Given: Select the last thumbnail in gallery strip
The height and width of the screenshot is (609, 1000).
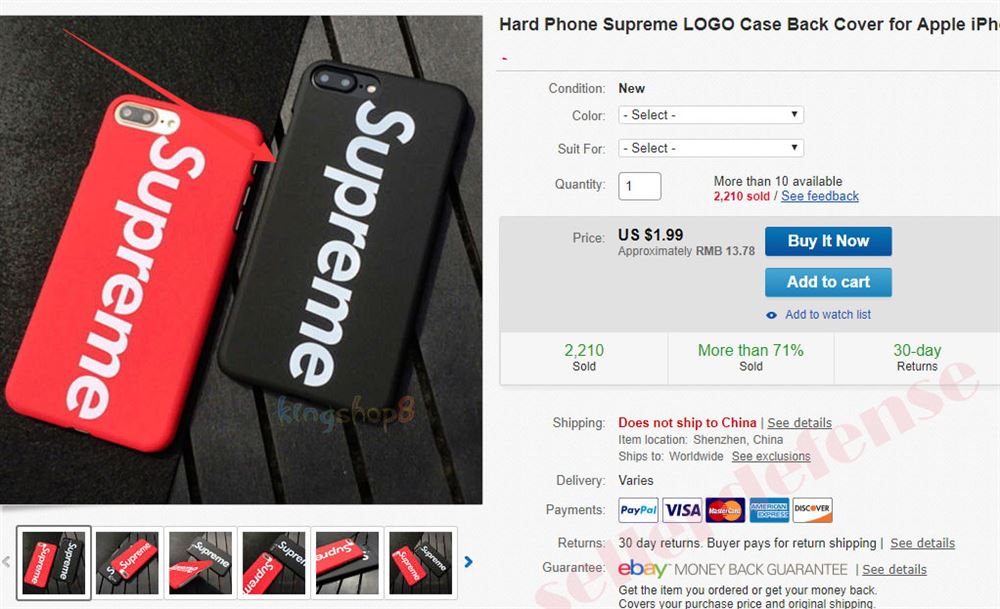Looking at the screenshot, I should point(421,562).
